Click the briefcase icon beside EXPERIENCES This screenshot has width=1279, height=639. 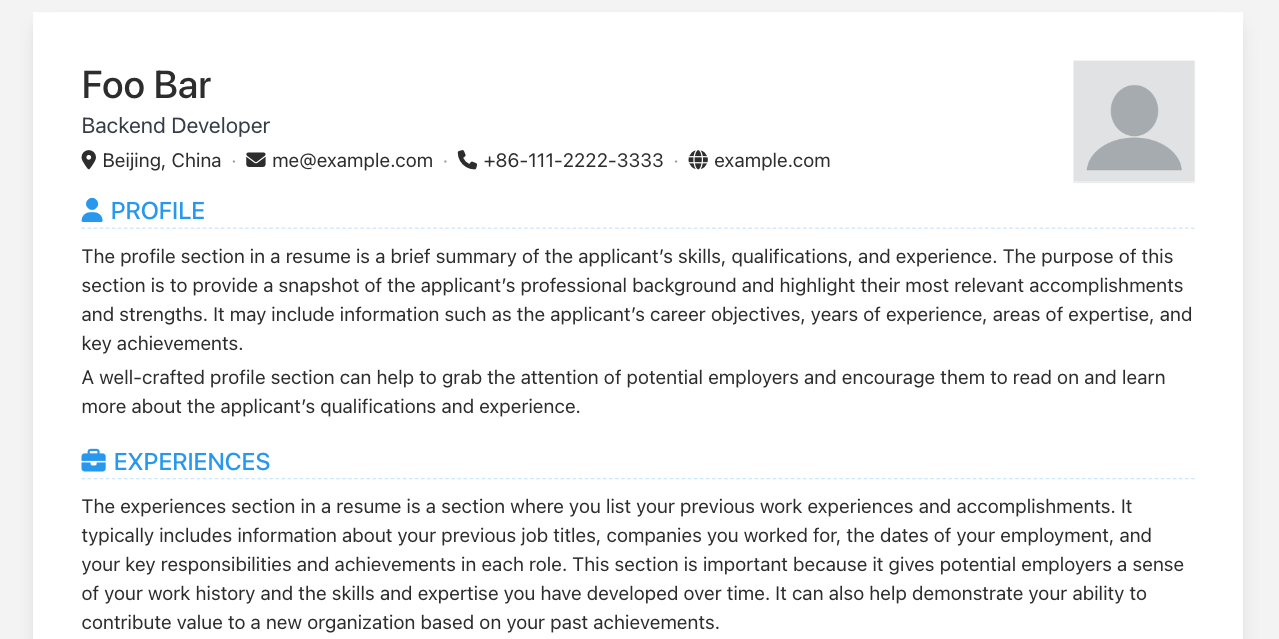tap(93, 461)
